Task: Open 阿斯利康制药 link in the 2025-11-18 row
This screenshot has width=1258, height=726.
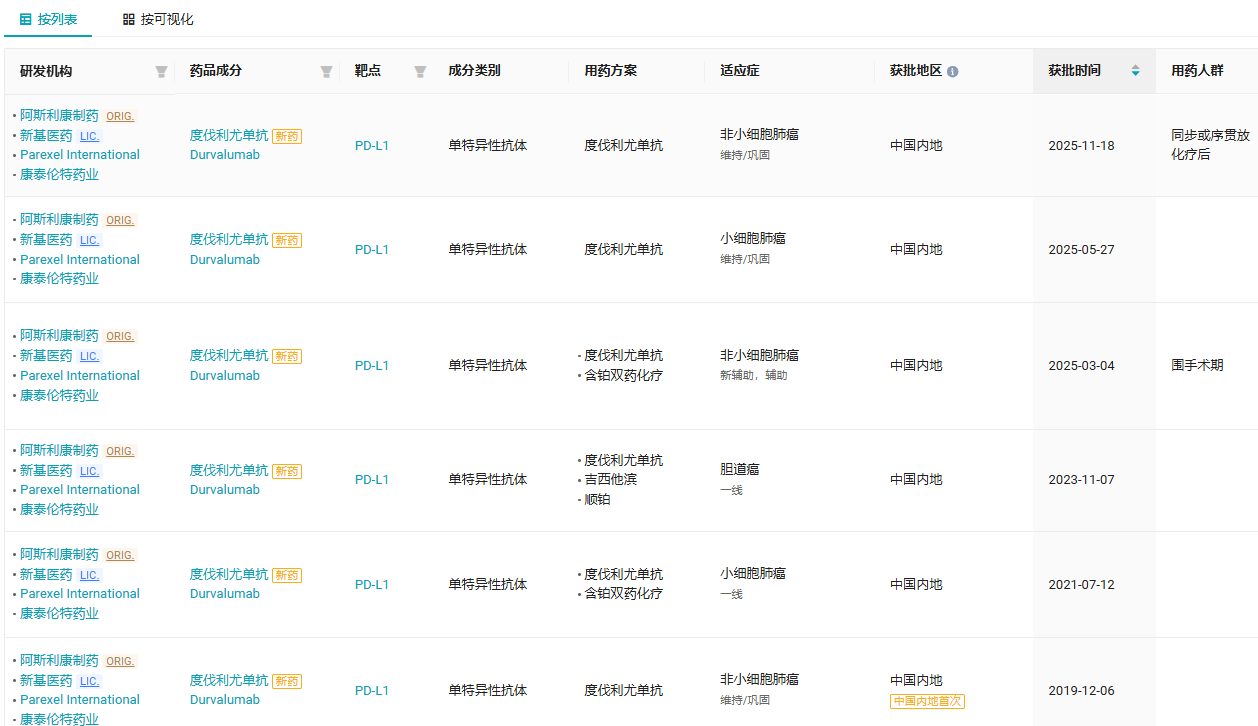Action: point(59,115)
